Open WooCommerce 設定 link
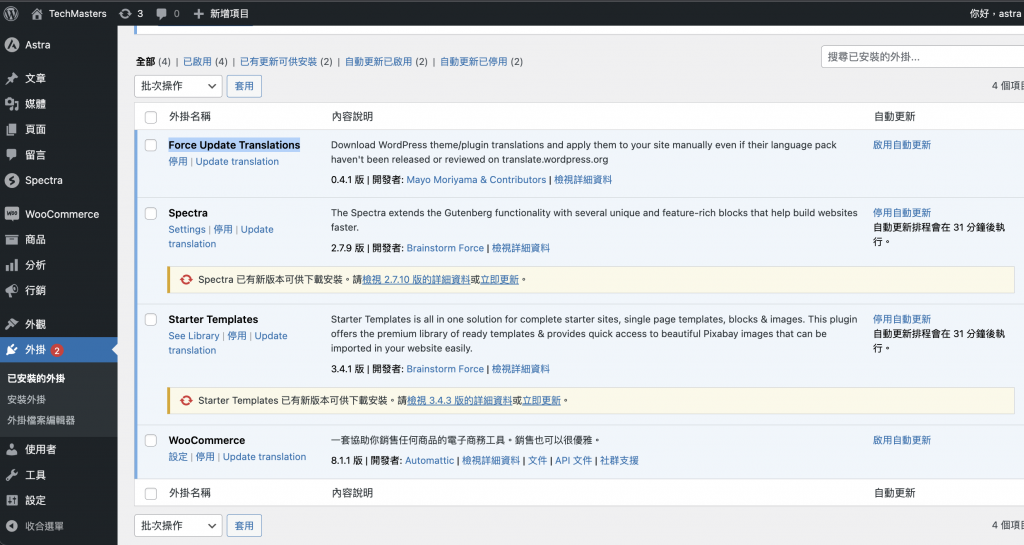 click(178, 456)
